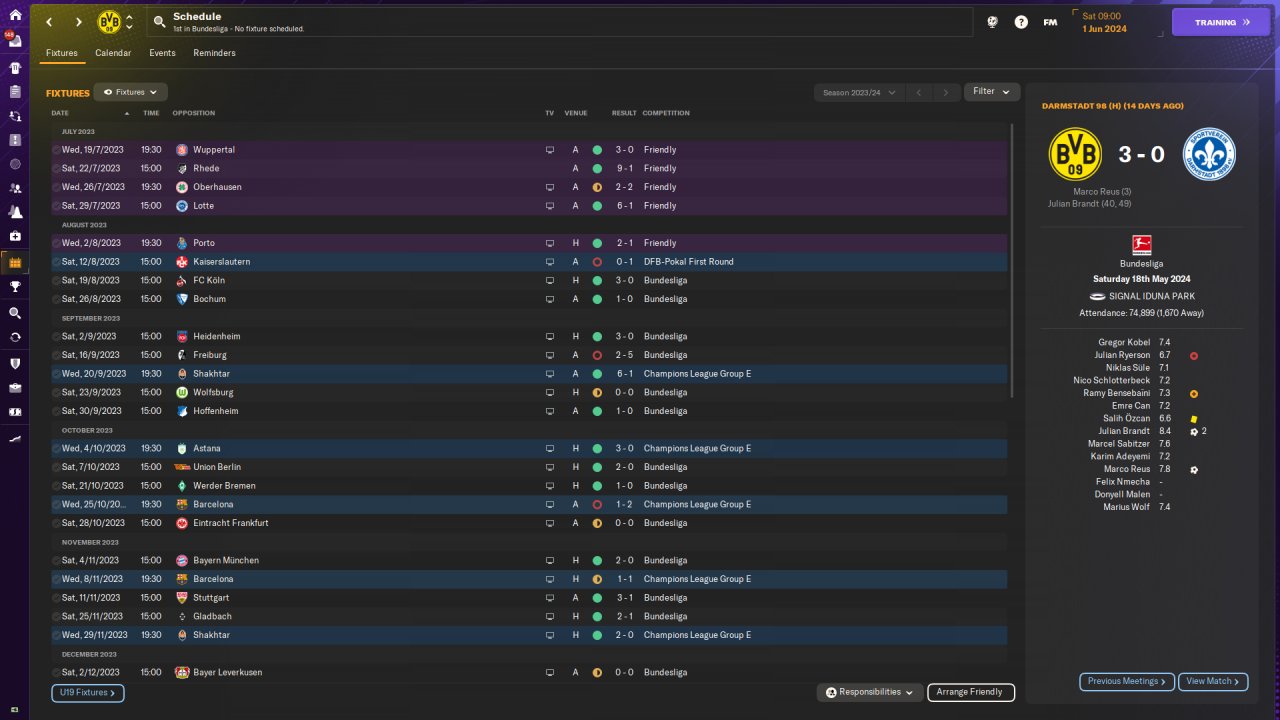Open the Help question mark icon

[1021, 22]
